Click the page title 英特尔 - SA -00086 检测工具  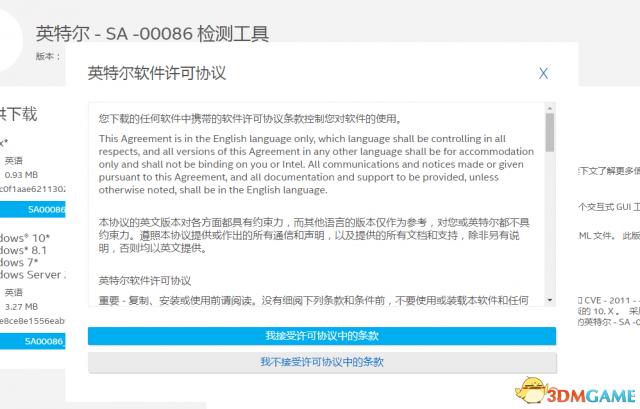click(x=152, y=34)
